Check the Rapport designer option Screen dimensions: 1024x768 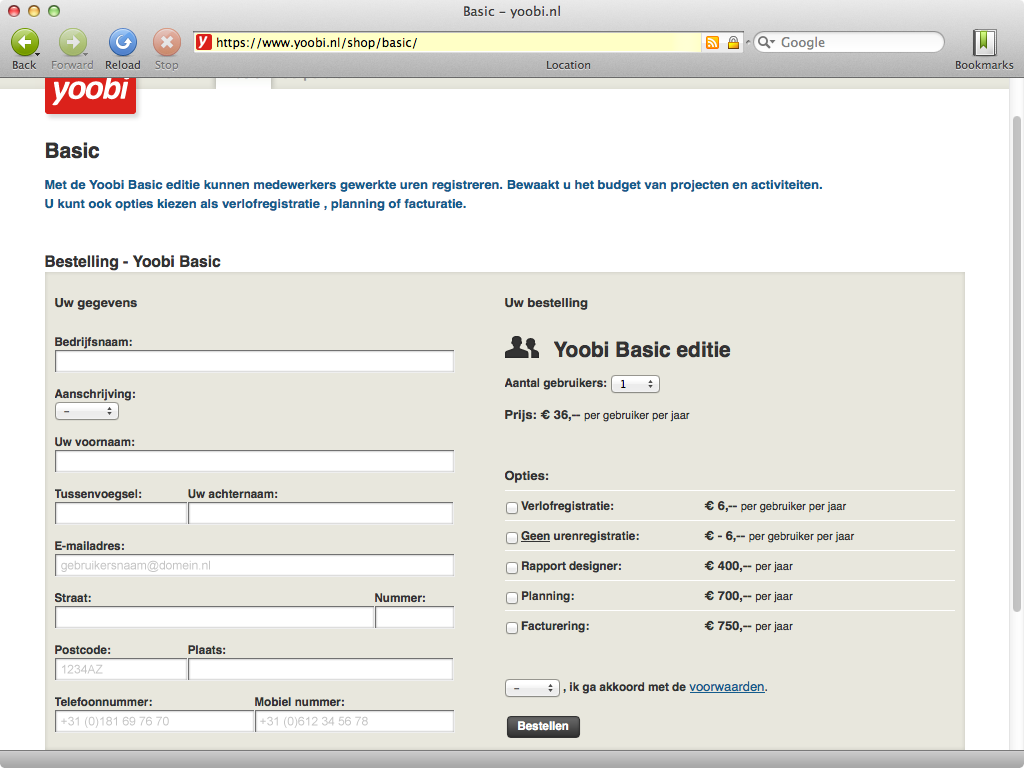512,568
